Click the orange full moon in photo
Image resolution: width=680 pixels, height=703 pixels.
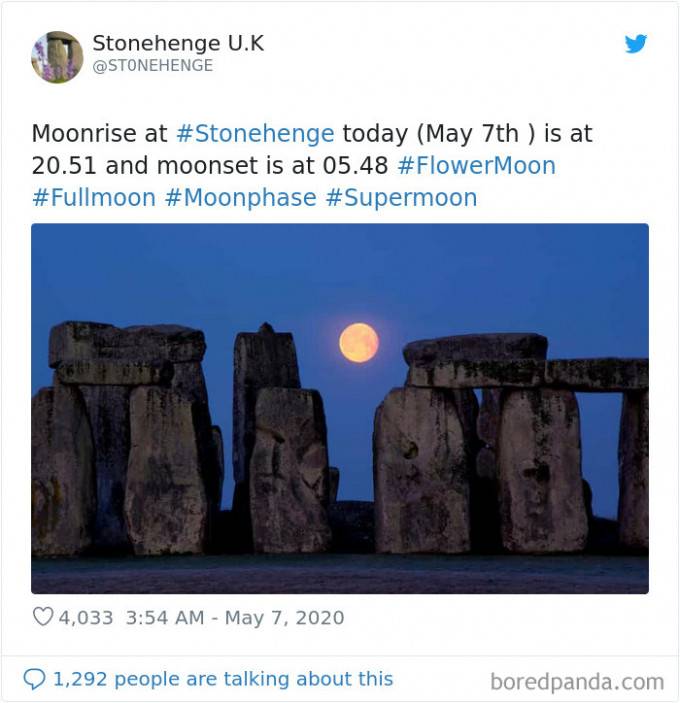tap(359, 343)
